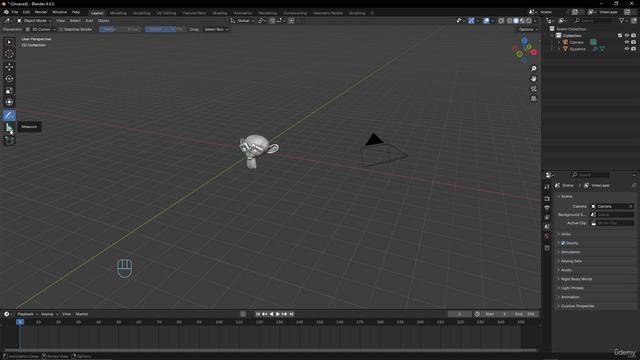Select the Select Box tool in toolbar
Screen dimensions: 640x360
[x=9, y=42]
